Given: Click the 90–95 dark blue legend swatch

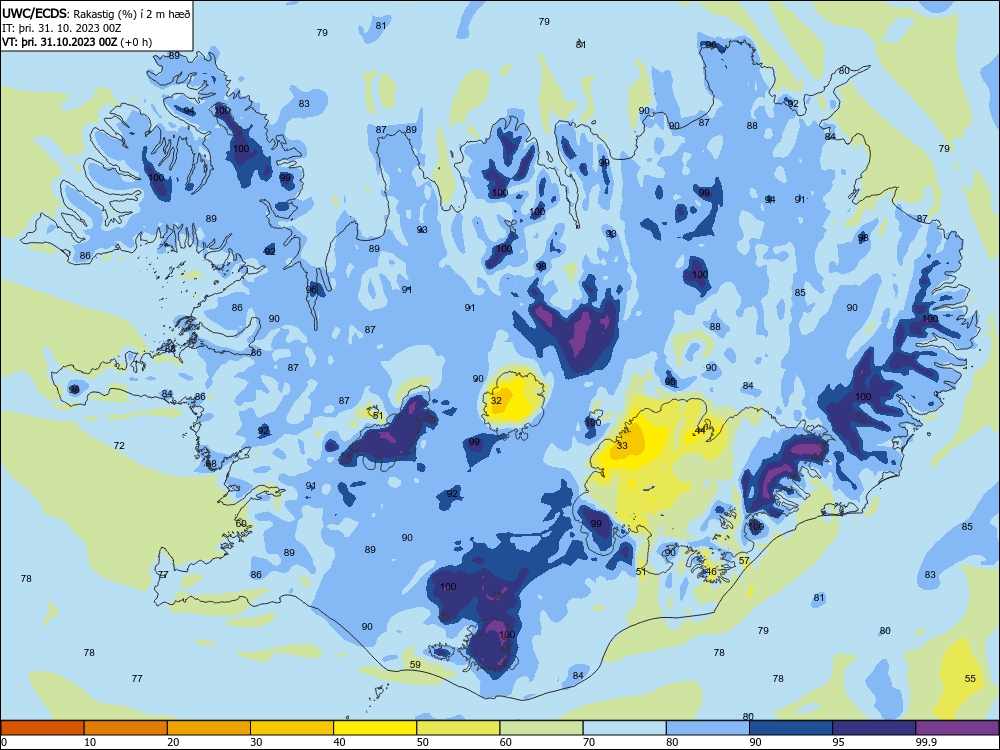Looking at the screenshot, I should (791, 728).
